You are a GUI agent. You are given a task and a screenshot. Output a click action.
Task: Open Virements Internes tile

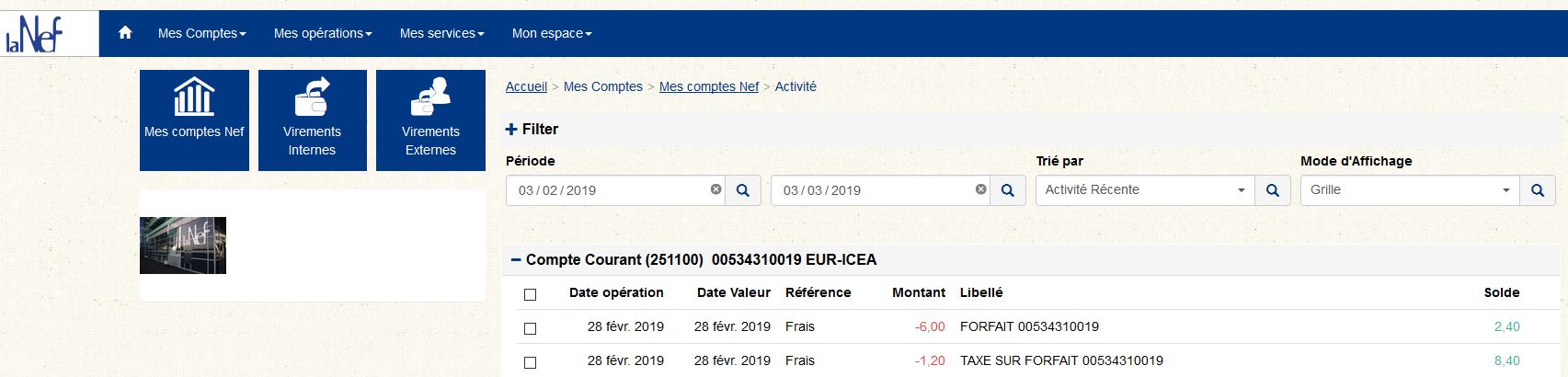pos(313,120)
